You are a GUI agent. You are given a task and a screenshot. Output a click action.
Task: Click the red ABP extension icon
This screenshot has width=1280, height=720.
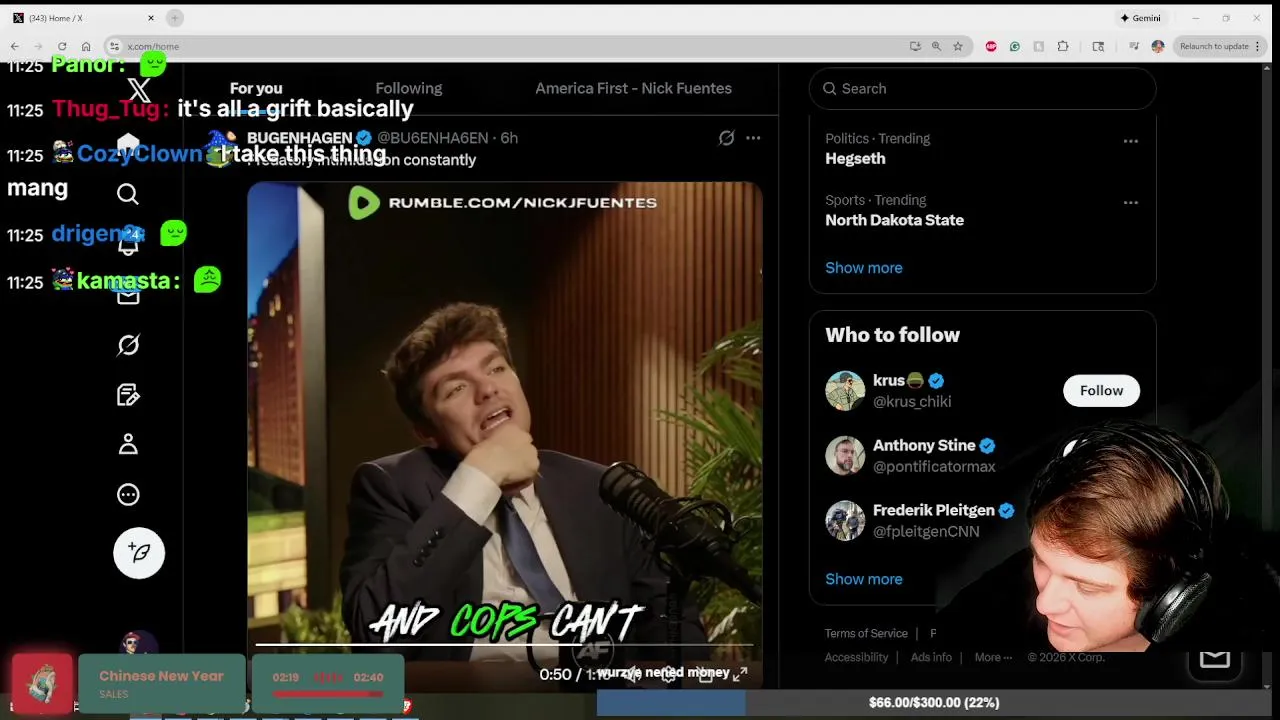[991, 46]
